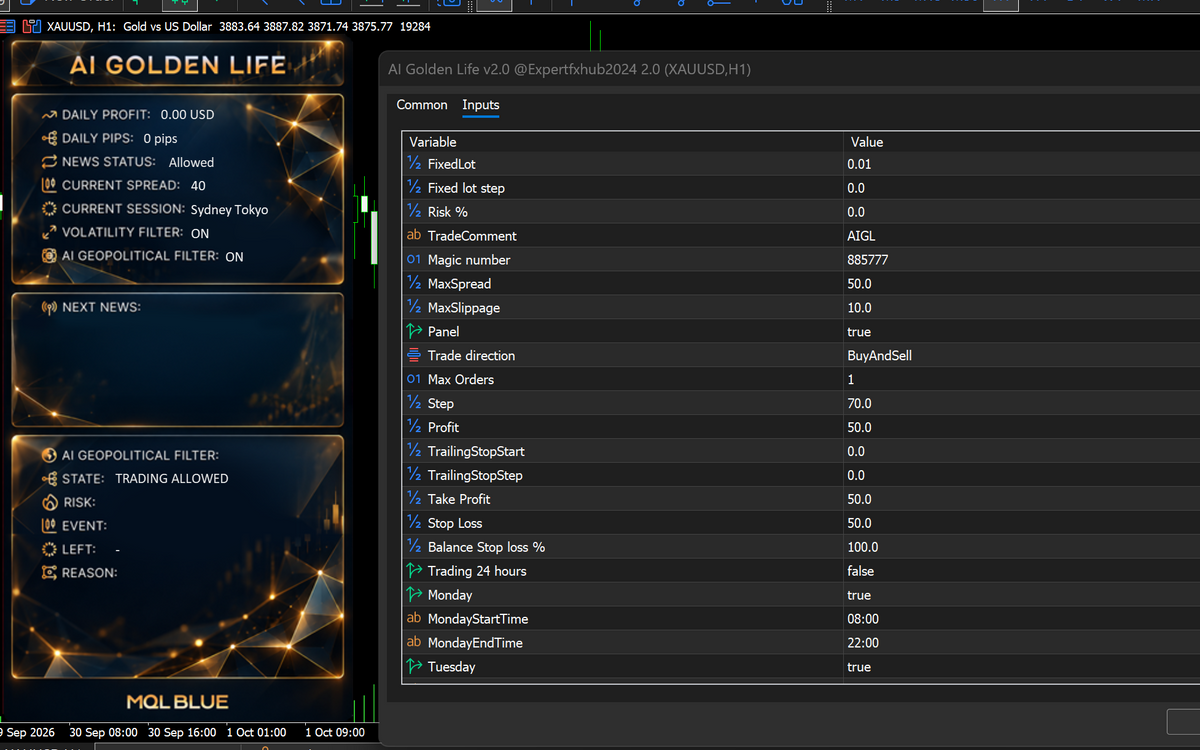Click the Current Session panel icon
1200x750 pixels.
coord(49,209)
